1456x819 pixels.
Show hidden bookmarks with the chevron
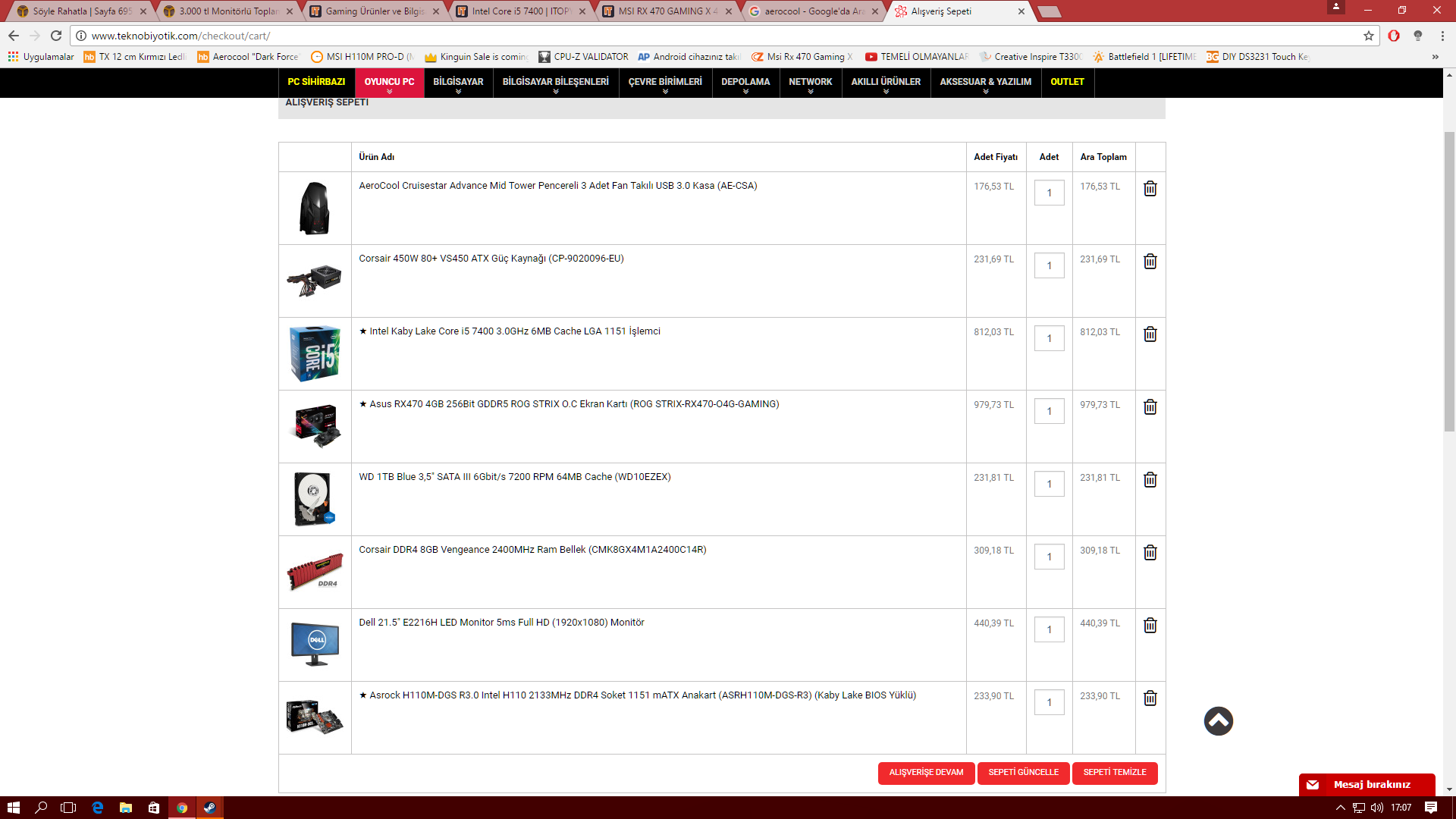tap(1435, 57)
